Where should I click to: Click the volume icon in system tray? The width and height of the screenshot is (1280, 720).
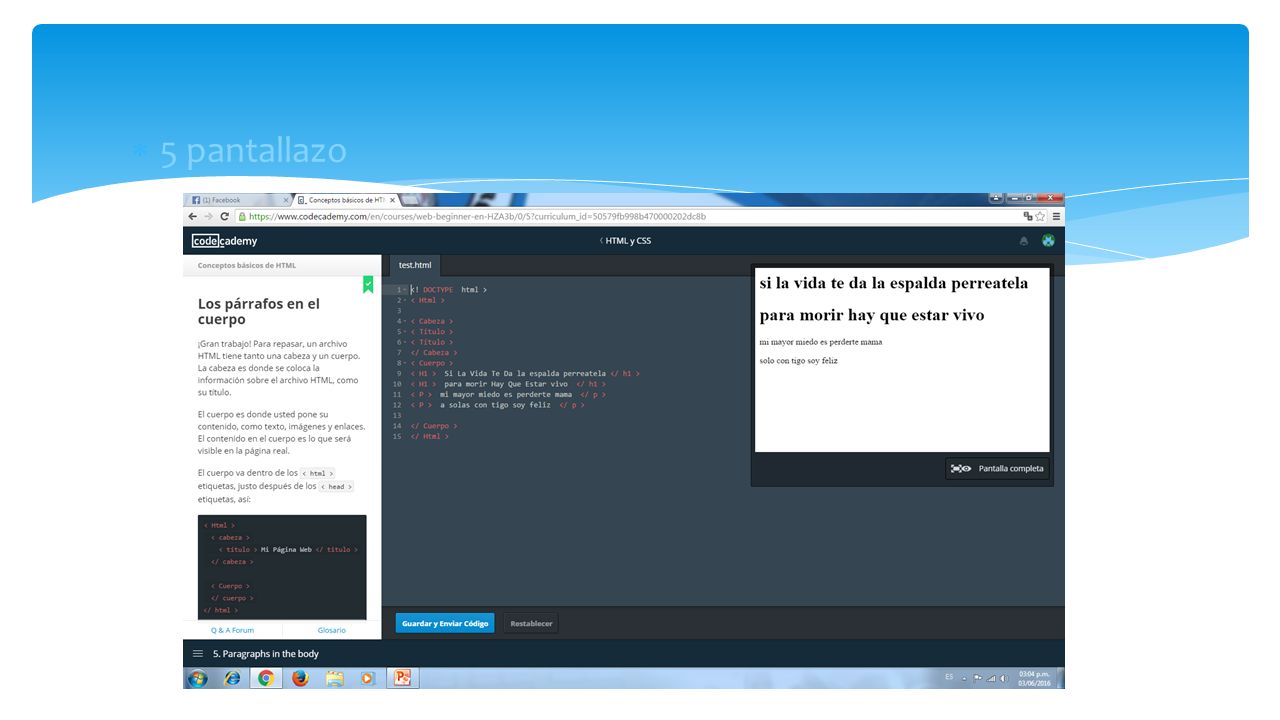pos(1004,678)
